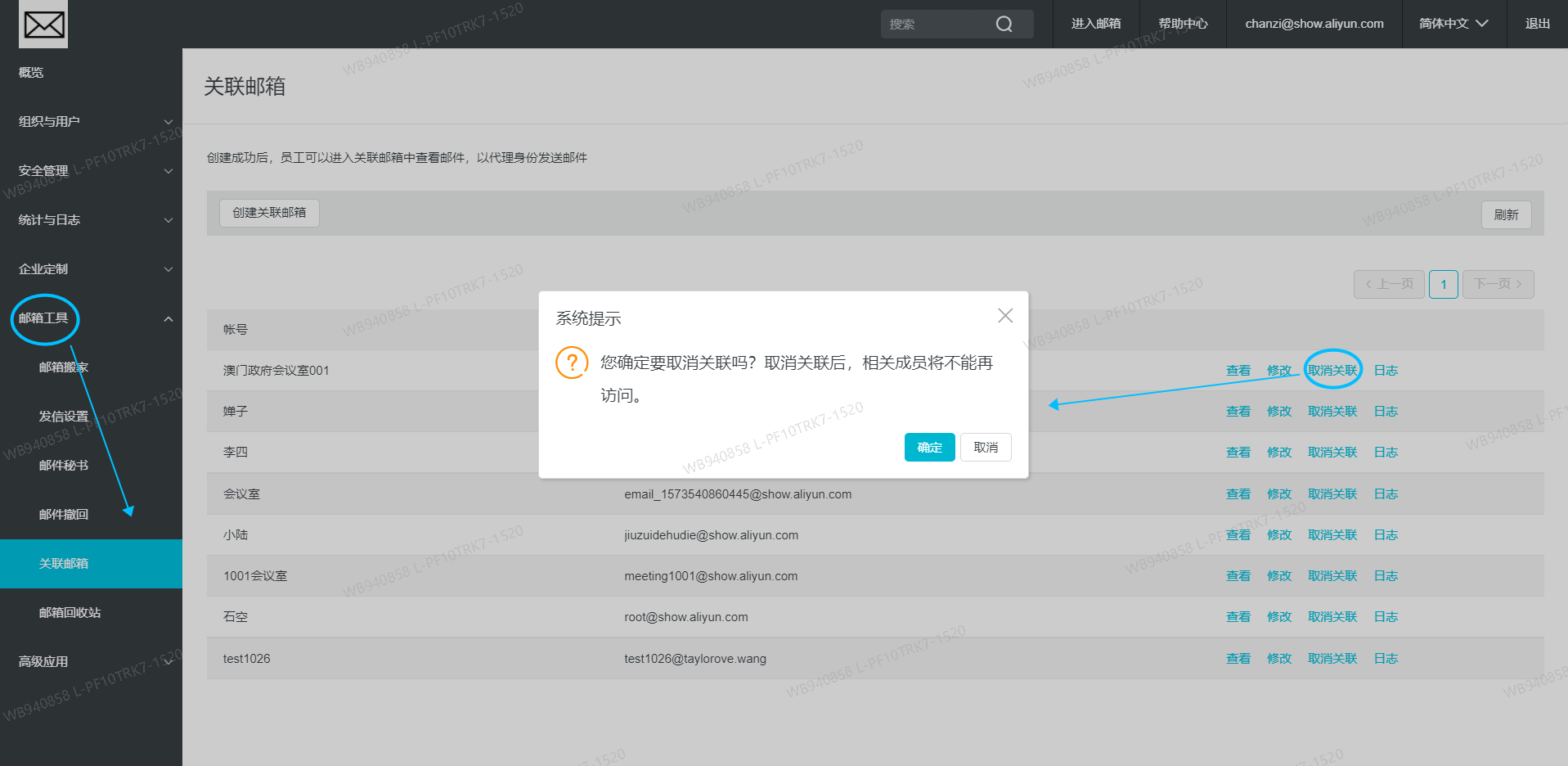Click 创建关联邮箱 button

point(269,213)
